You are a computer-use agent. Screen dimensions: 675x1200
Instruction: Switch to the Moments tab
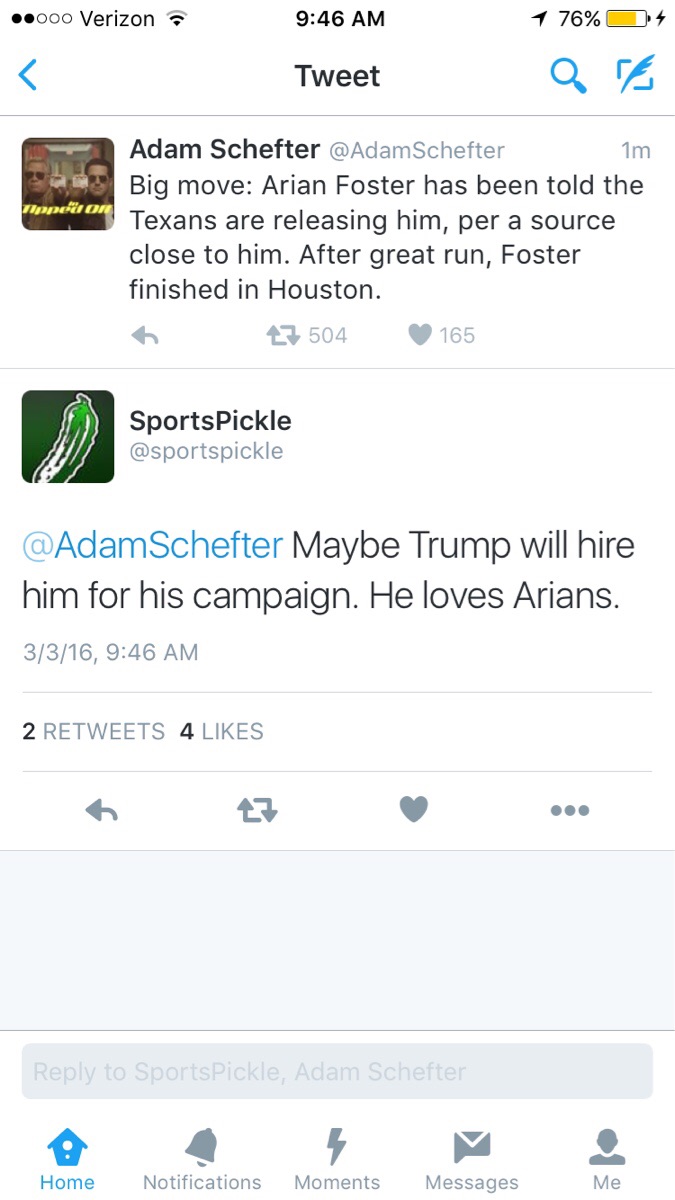tap(337, 1160)
